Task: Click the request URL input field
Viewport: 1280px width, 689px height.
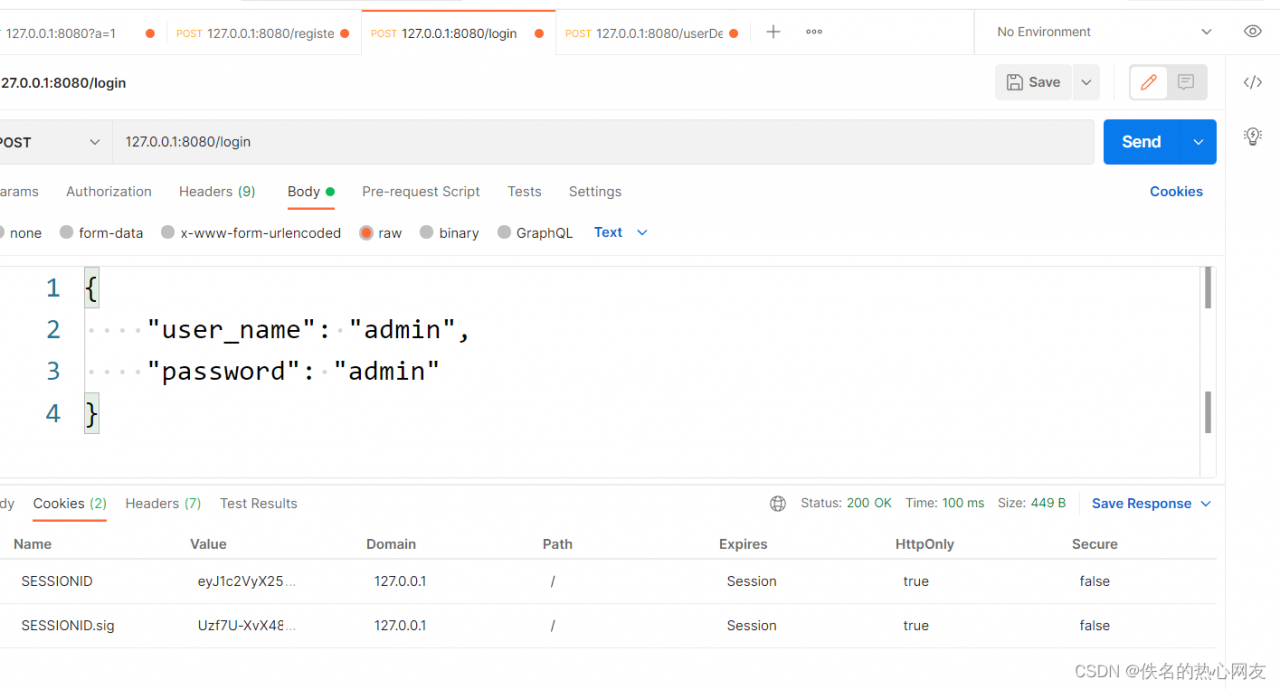Action: [600, 142]
